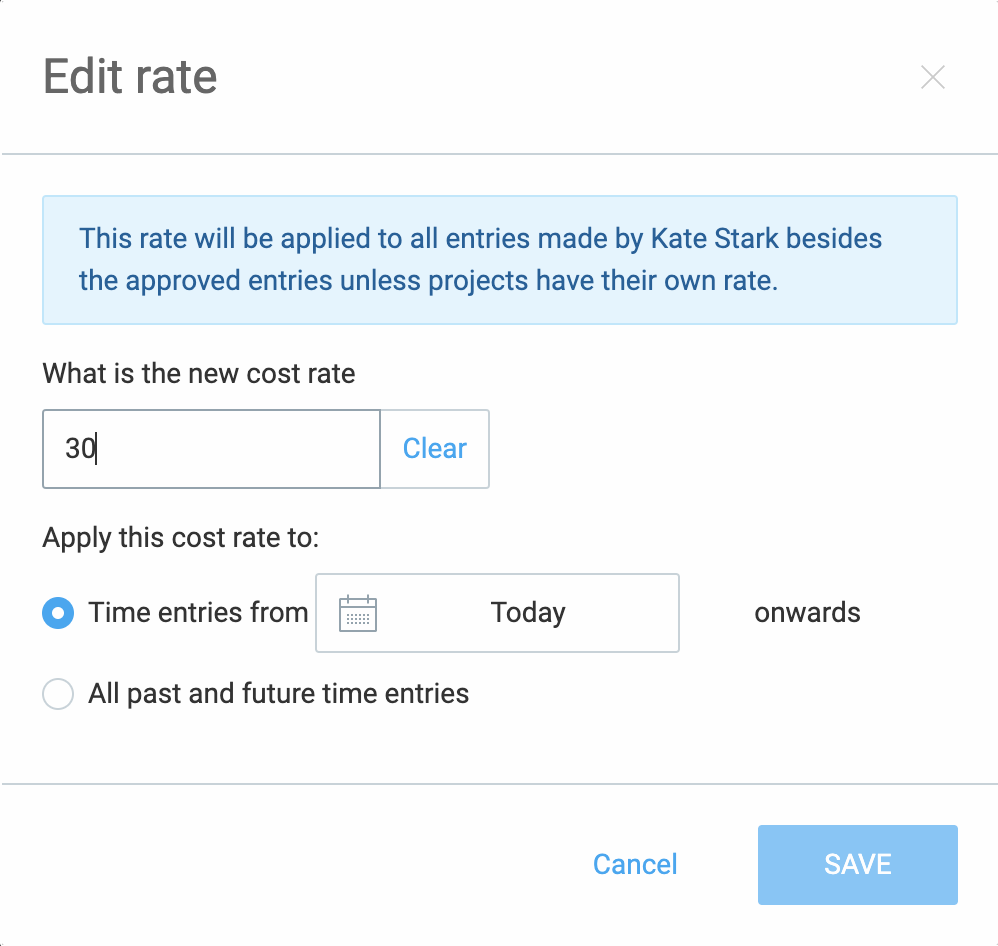
Task: Click the word 'onwards' after date field
Action: 807,612
